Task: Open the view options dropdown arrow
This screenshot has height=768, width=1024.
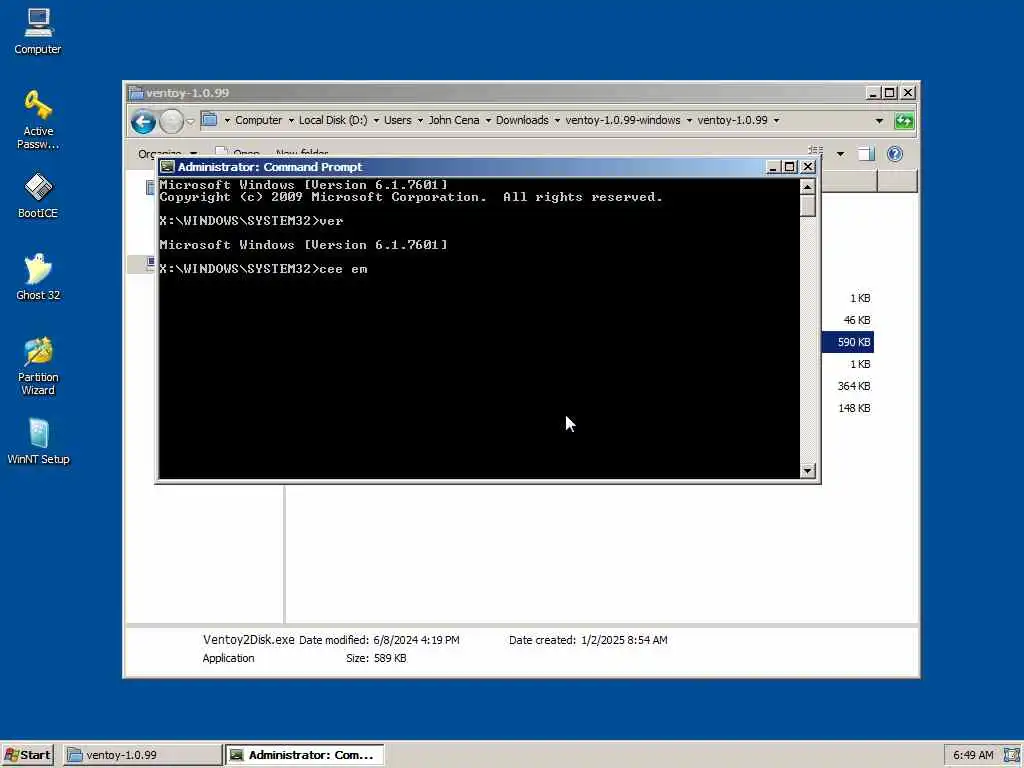Action: pos(840,154)
